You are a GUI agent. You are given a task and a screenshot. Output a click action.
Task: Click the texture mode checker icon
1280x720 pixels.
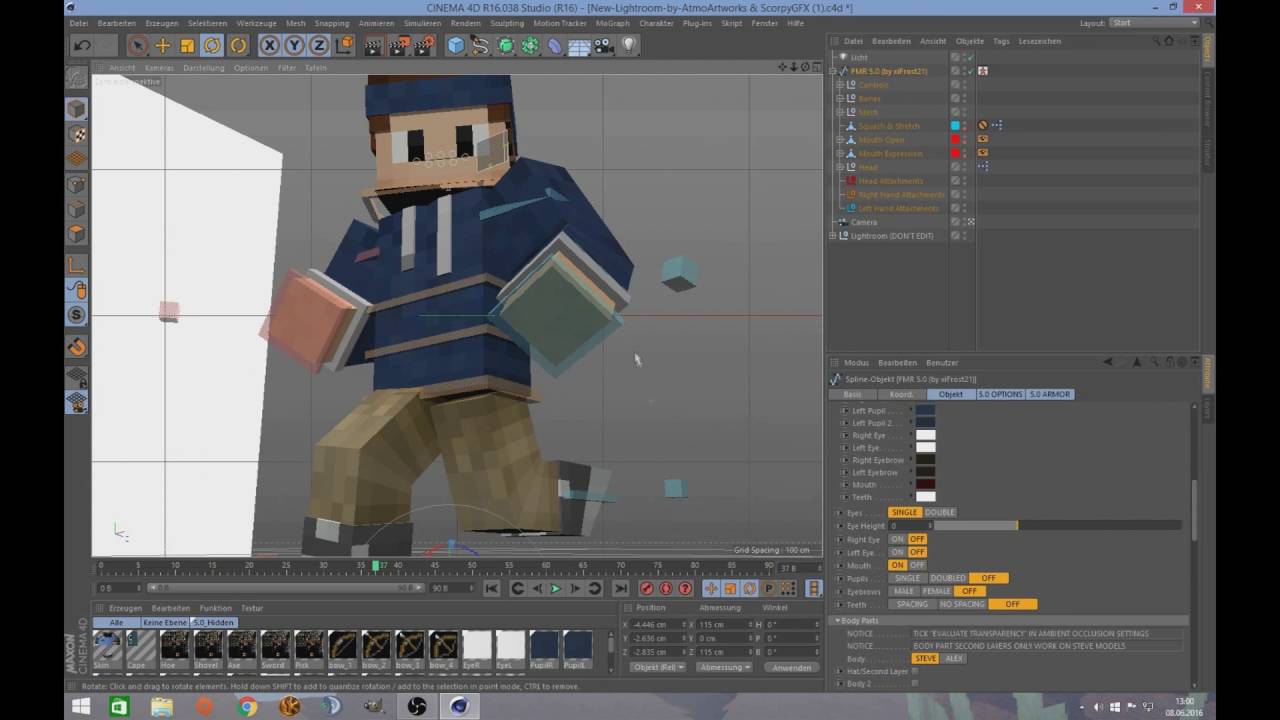click(x=77, y=134)
